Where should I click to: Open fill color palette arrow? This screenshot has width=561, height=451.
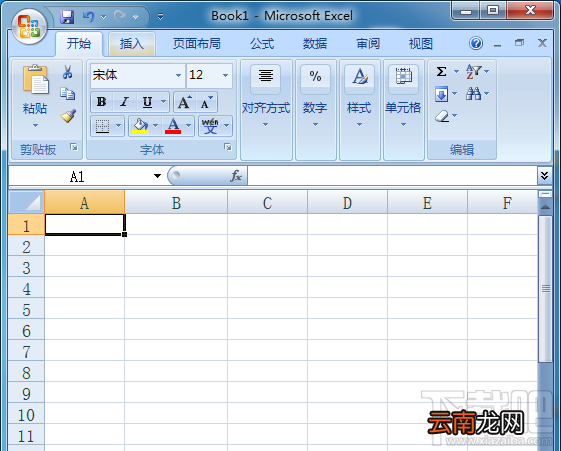tap(156, 126)
